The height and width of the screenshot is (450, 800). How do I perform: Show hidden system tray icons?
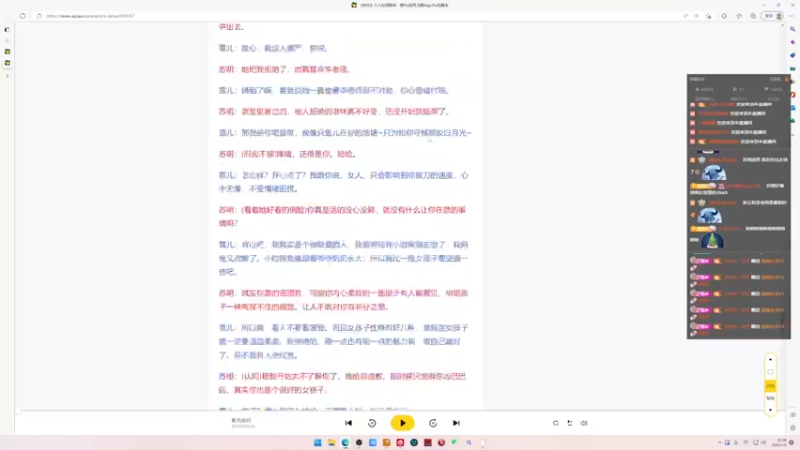pyautogui.click(x=719, y=442)
